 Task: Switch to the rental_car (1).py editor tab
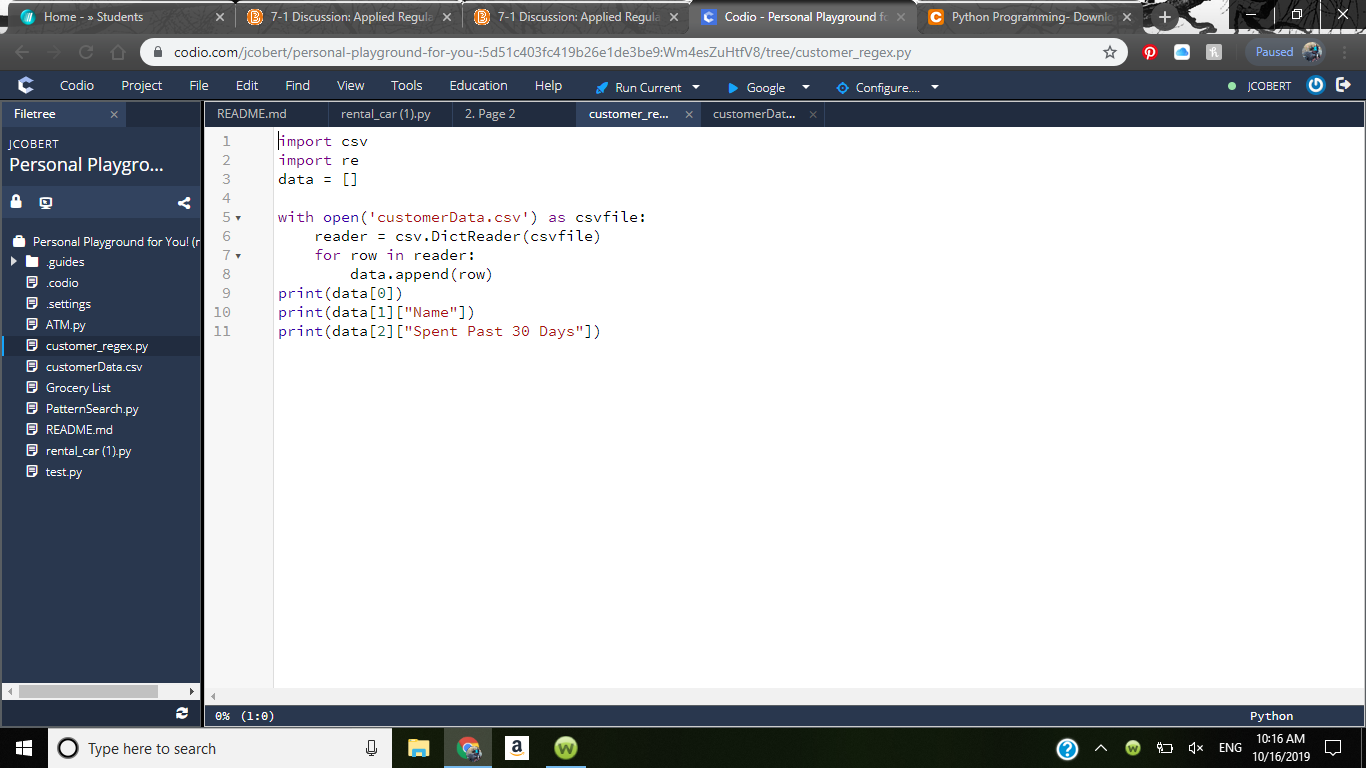(390, 114)
